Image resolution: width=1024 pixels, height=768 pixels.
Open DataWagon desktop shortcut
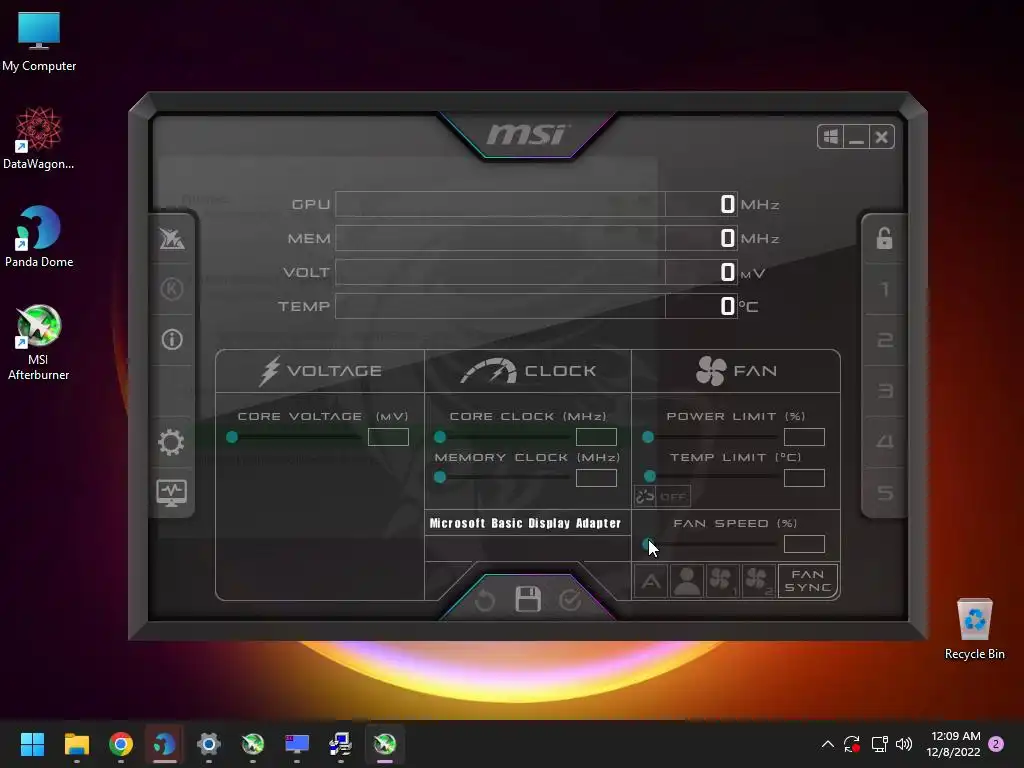pyautogui.click(x=39, y=138)
